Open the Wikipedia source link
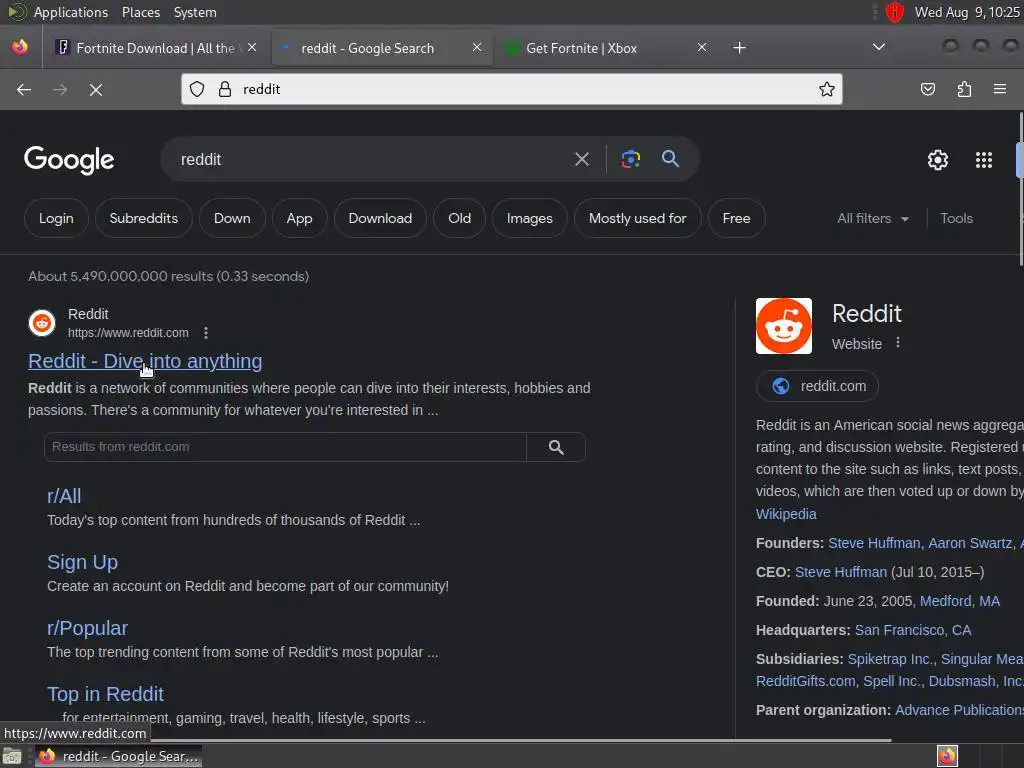Viewport: 1024px width, 768px height. [x=786, y=514]
